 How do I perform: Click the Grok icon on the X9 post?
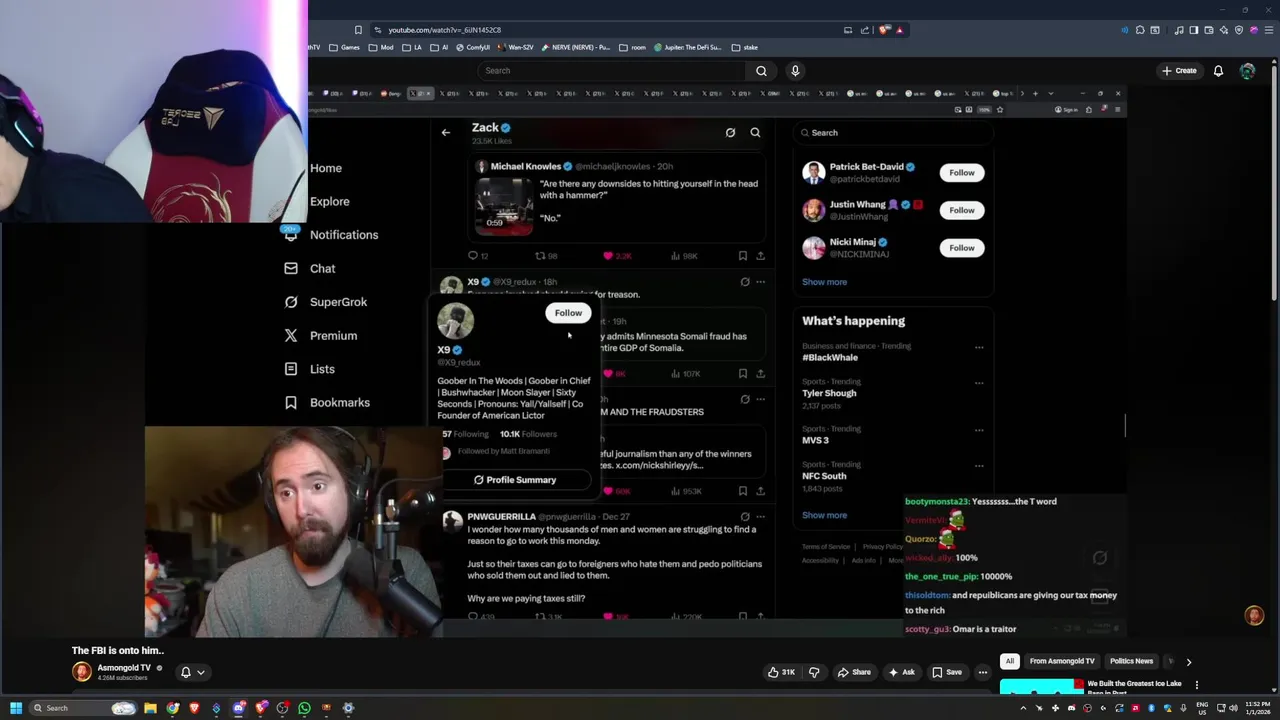[x=745, y=282]
